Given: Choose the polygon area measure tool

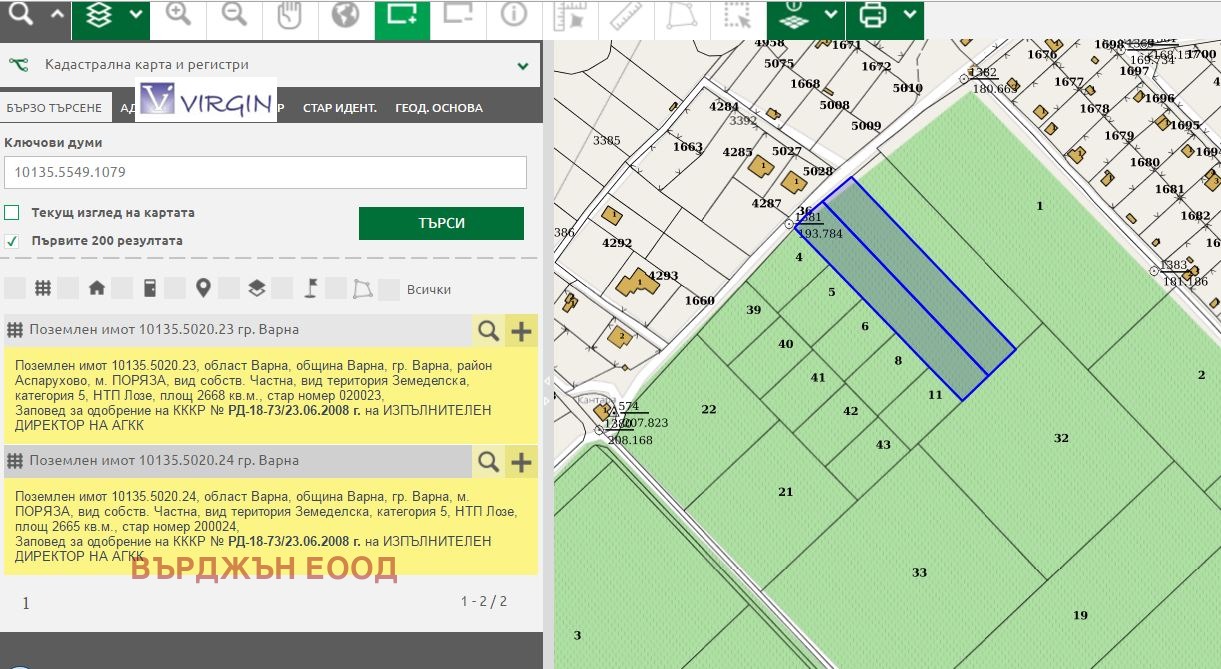Looking at the screenshot, I should coord(682,17).
